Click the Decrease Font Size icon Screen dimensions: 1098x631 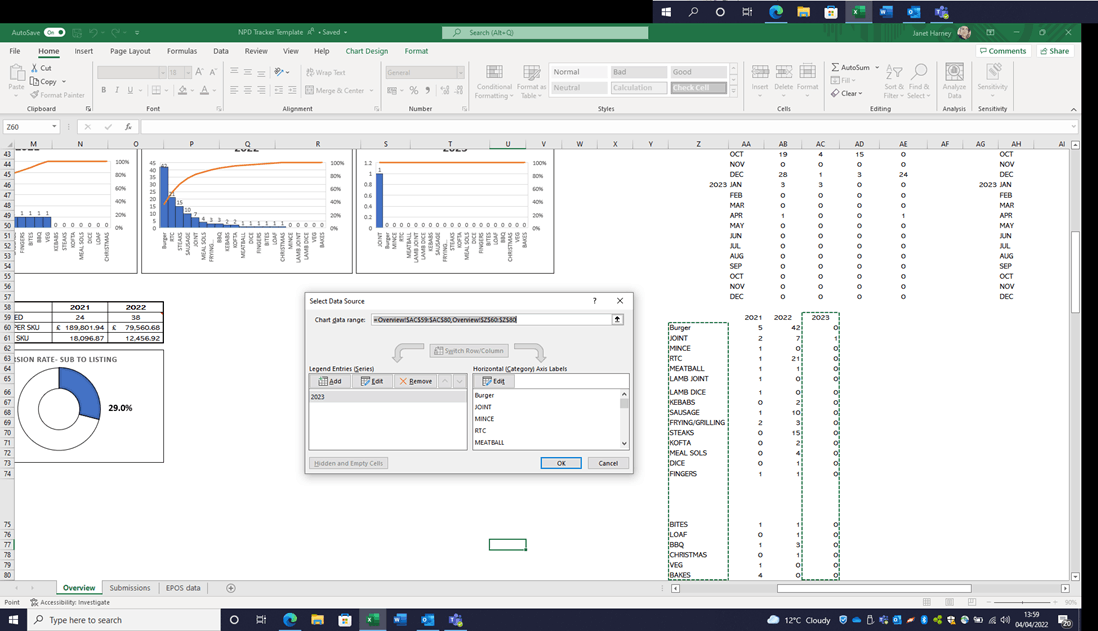(213, 72)
